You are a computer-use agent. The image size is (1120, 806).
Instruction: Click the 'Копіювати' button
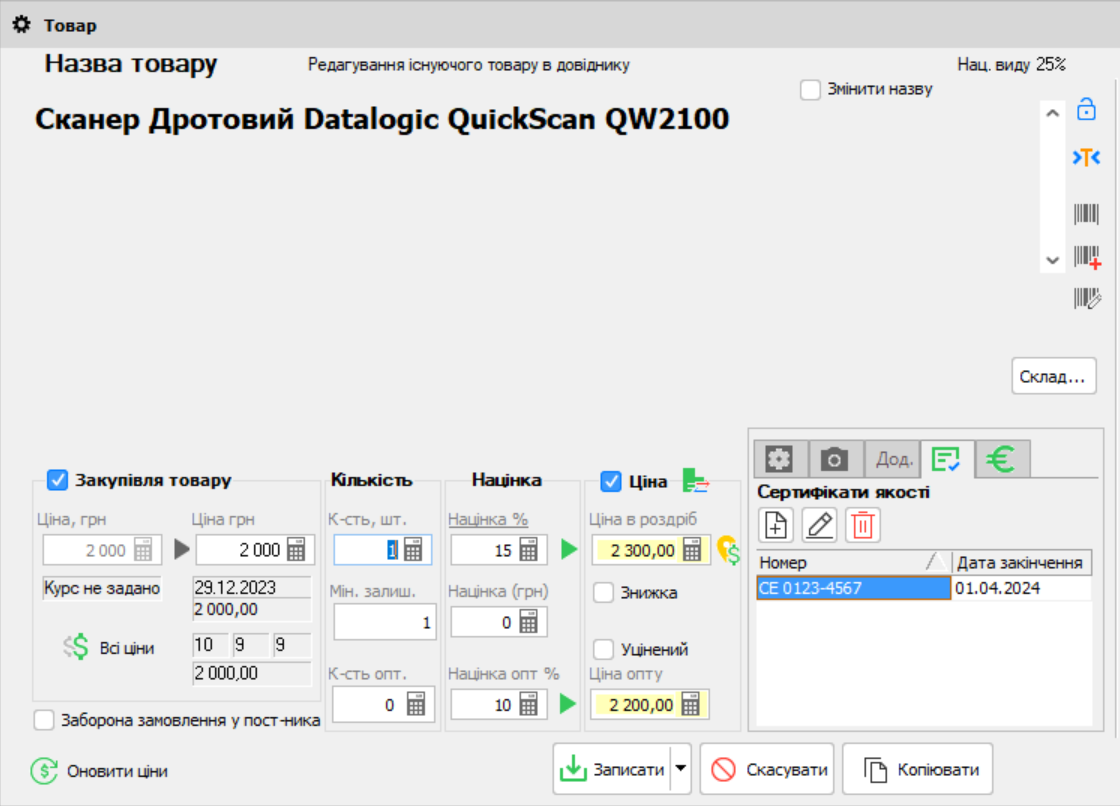[x=917, y=769]
